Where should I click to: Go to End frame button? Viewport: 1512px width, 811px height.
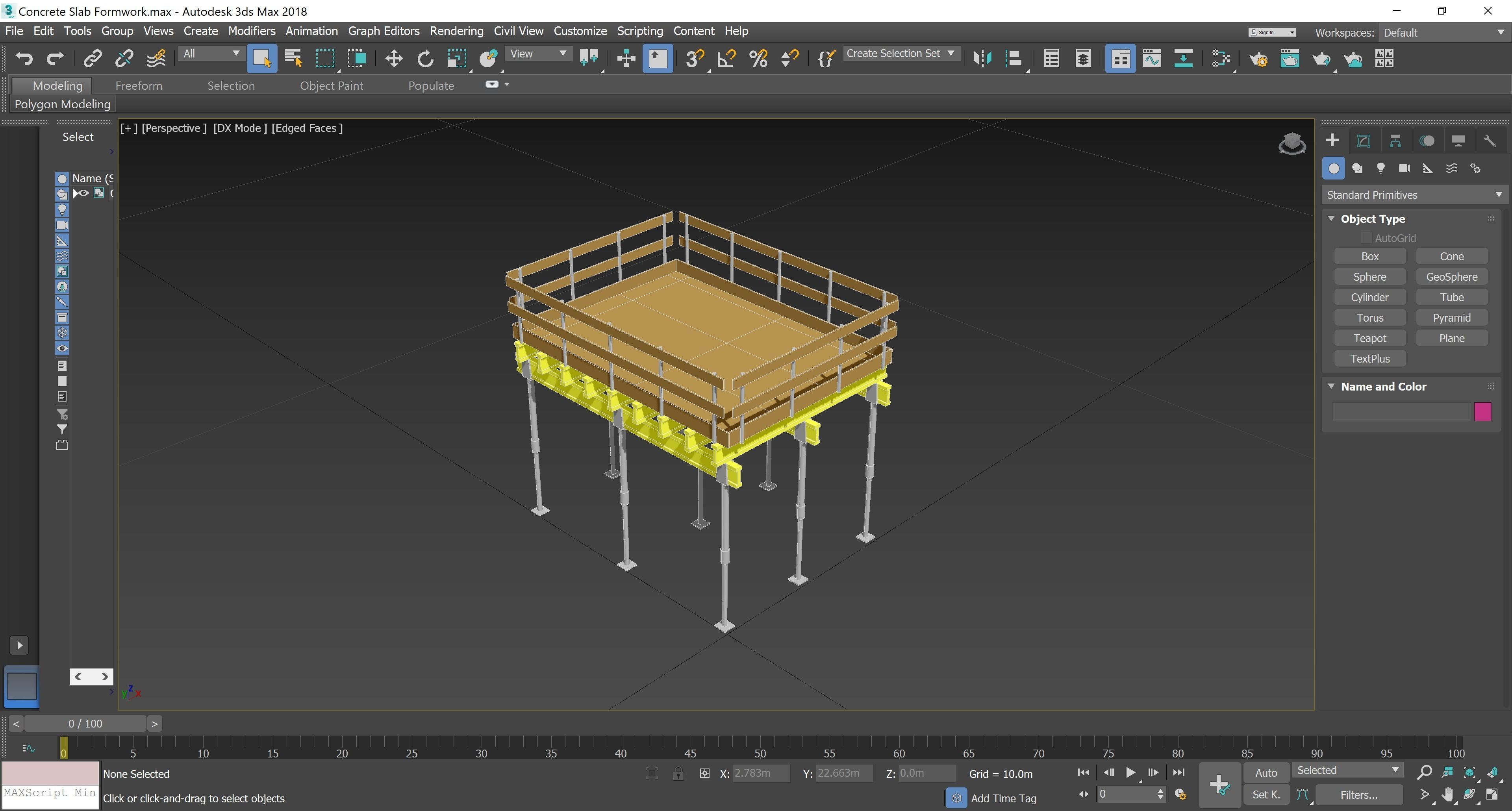point(1178,773)
